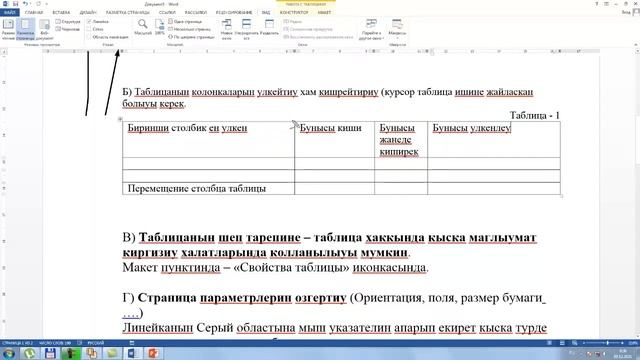640x360 pixels.
Task: Enable the Сетка gridlines checkbox
Action: (x=95, y=29)
